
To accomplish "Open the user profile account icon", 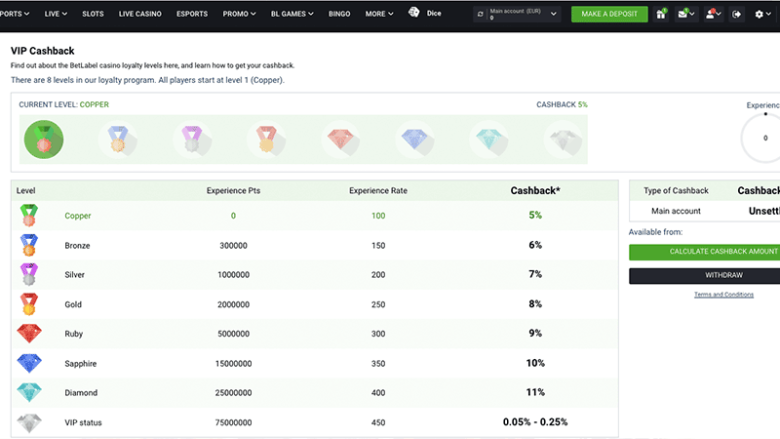I will [x=712, y=14].
